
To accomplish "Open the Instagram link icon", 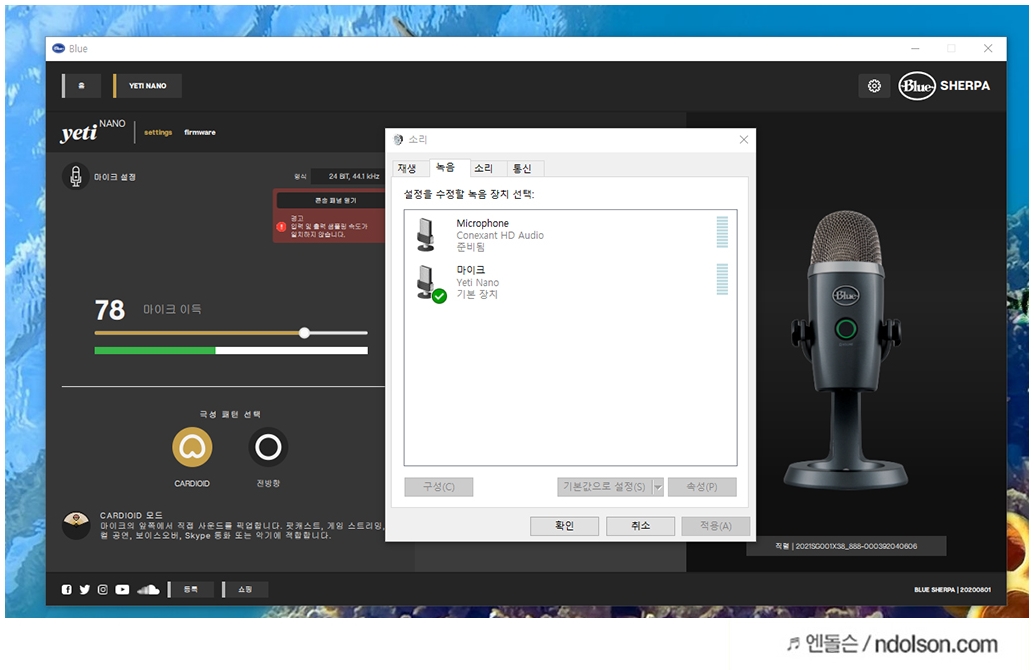I will point(103,590).
